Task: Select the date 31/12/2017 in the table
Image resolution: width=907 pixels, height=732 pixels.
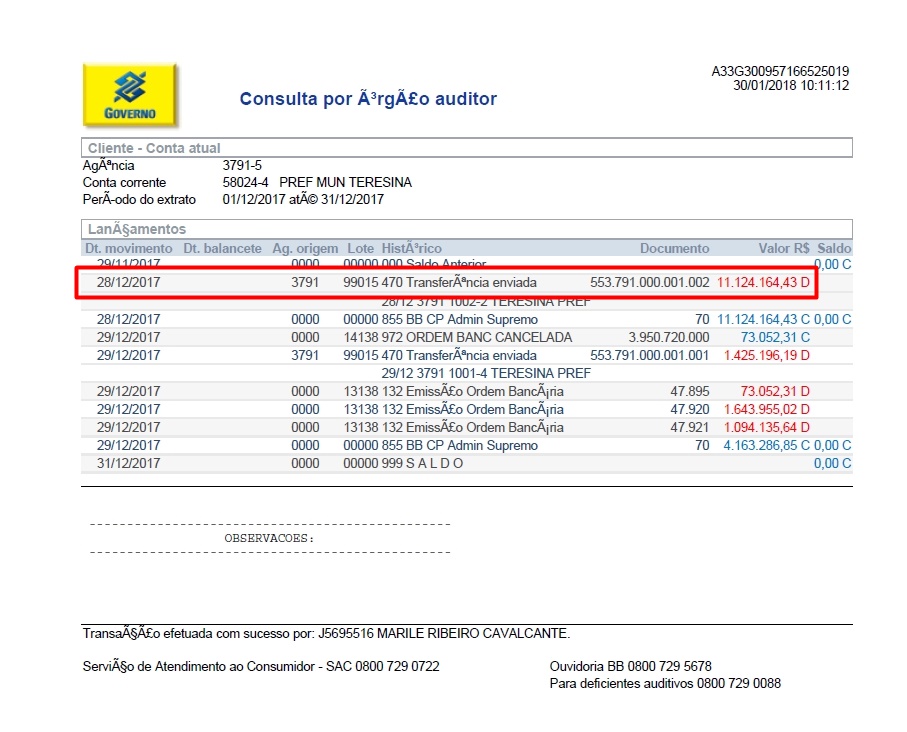Action: pyautogui.click(x=128, y=464)
